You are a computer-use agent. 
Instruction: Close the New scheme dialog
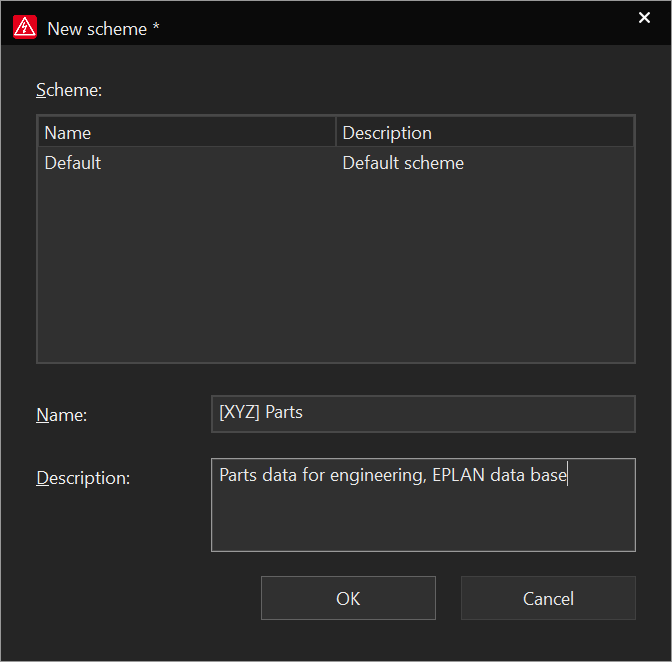644,18
